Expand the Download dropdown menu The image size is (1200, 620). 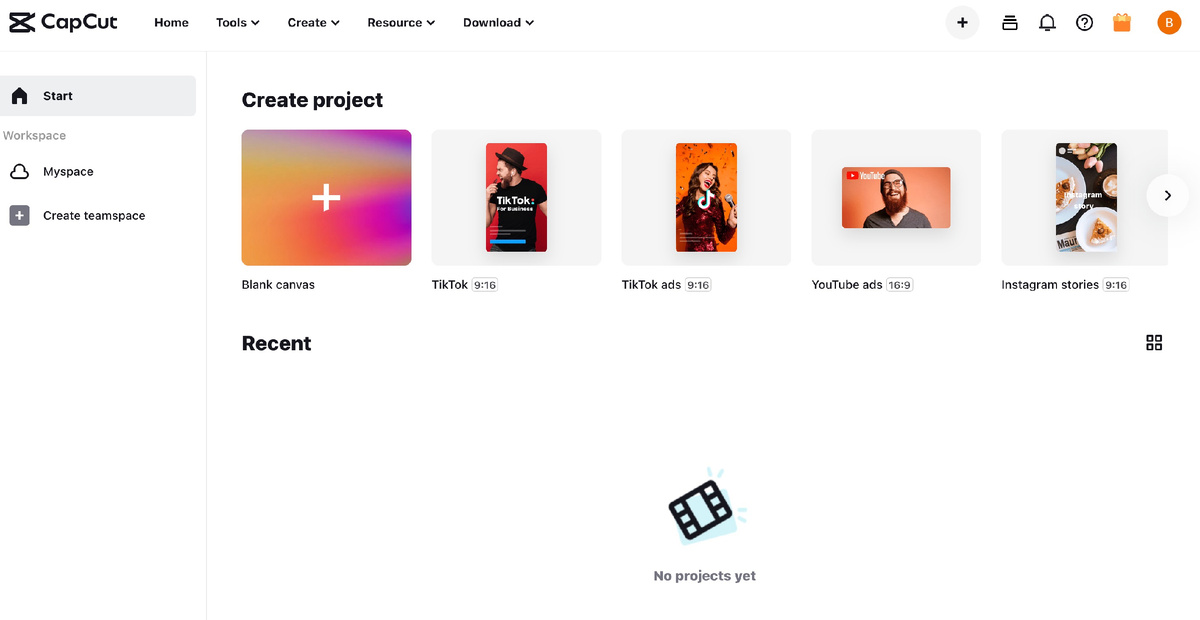(498, 22)
